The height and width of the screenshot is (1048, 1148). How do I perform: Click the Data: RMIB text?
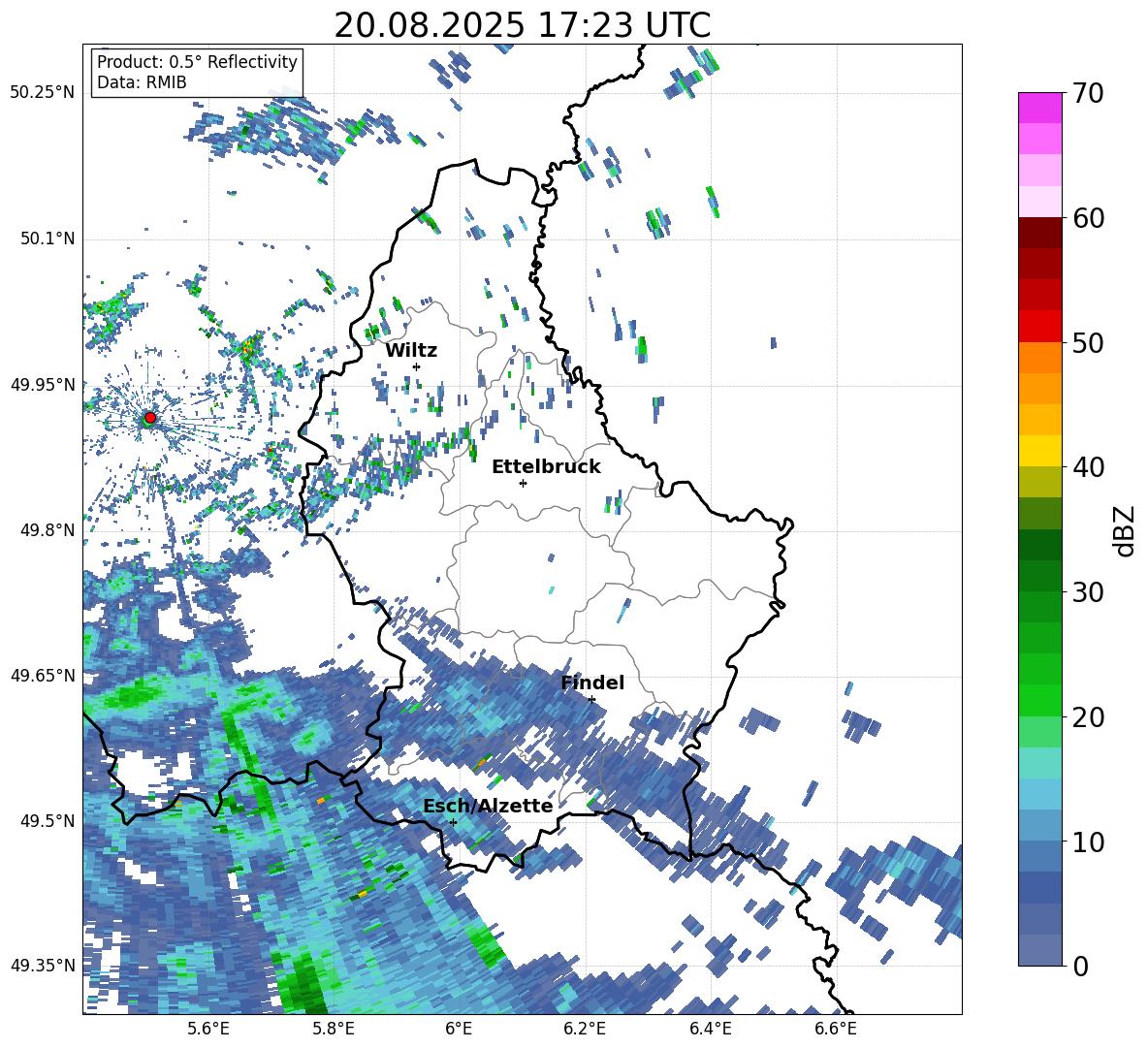pyautogui.click(x=142, y=82)
